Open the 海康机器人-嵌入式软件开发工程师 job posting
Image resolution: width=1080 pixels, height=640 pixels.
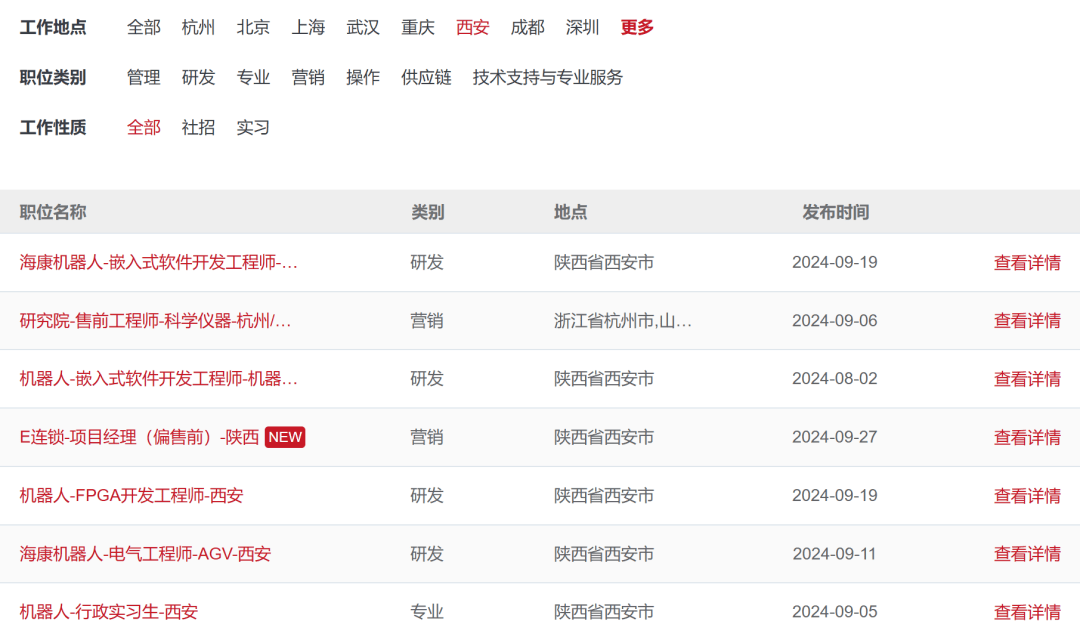[x=158, y=262]
